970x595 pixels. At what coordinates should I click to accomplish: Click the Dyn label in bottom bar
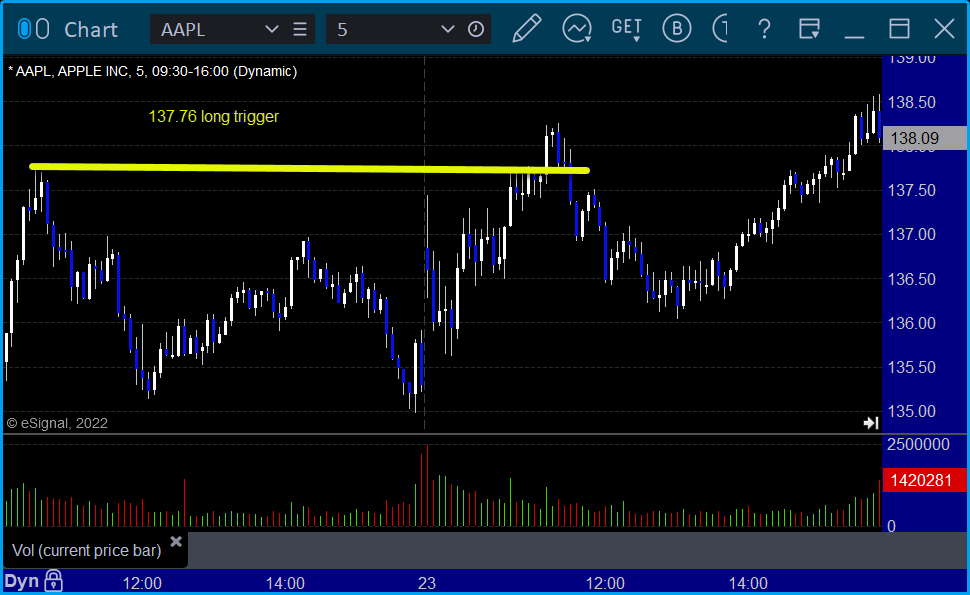point(22,581)
